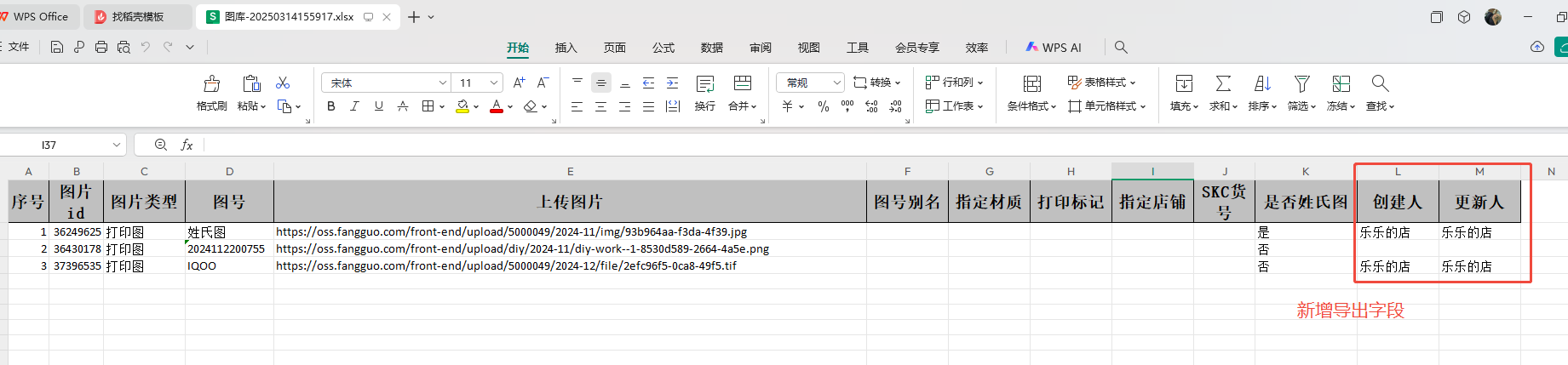
Task: Open the File (文件) menu
Action: click(19, 47)
